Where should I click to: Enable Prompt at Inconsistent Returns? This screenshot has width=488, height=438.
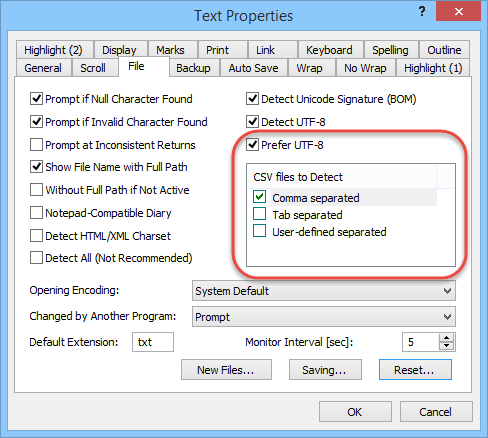pos(36,145)
